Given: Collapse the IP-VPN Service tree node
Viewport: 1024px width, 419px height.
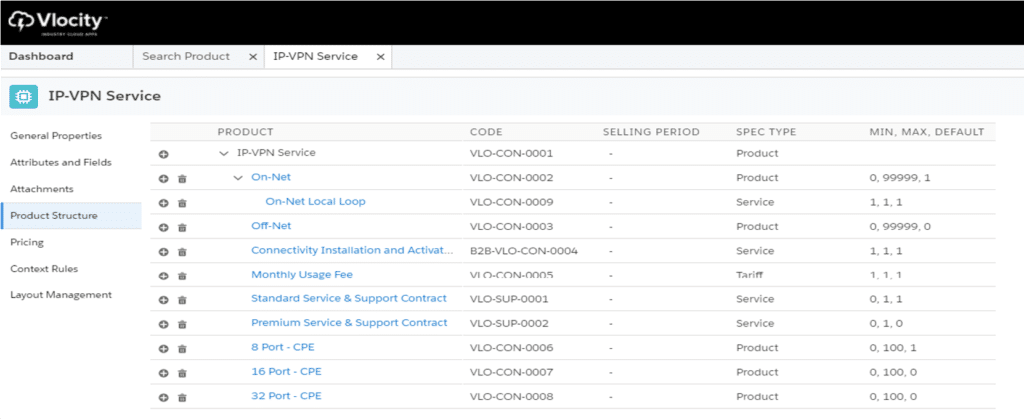Looking at the screenshot, I should tap(223, 153).
